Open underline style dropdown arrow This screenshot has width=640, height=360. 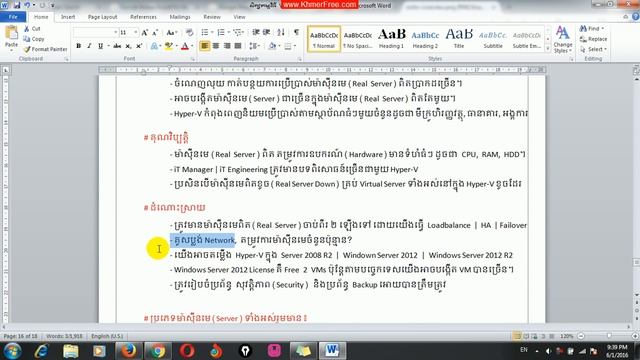[x=108, y=46]
